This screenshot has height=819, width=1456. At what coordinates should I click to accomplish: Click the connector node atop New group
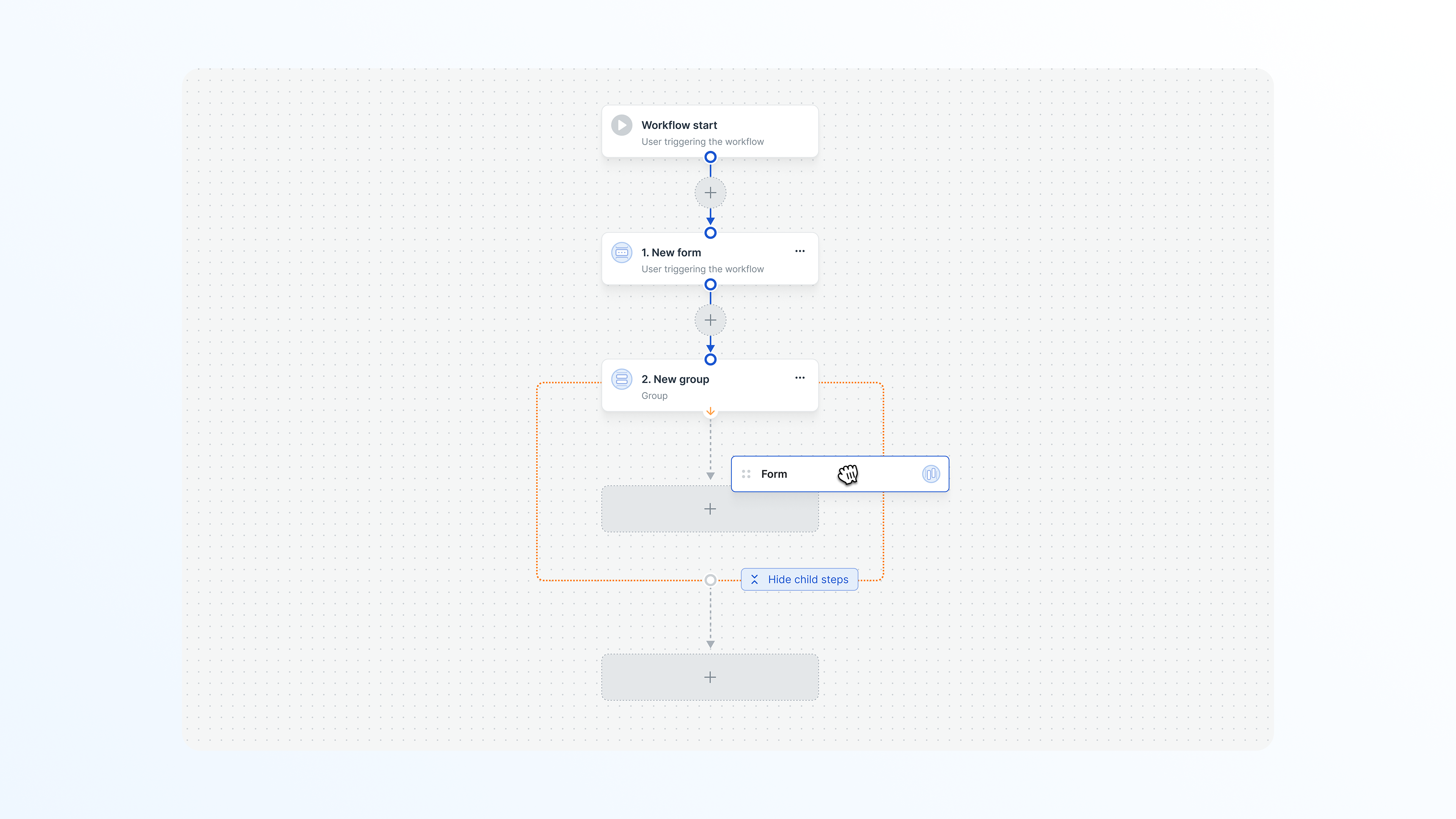(710, 359)
